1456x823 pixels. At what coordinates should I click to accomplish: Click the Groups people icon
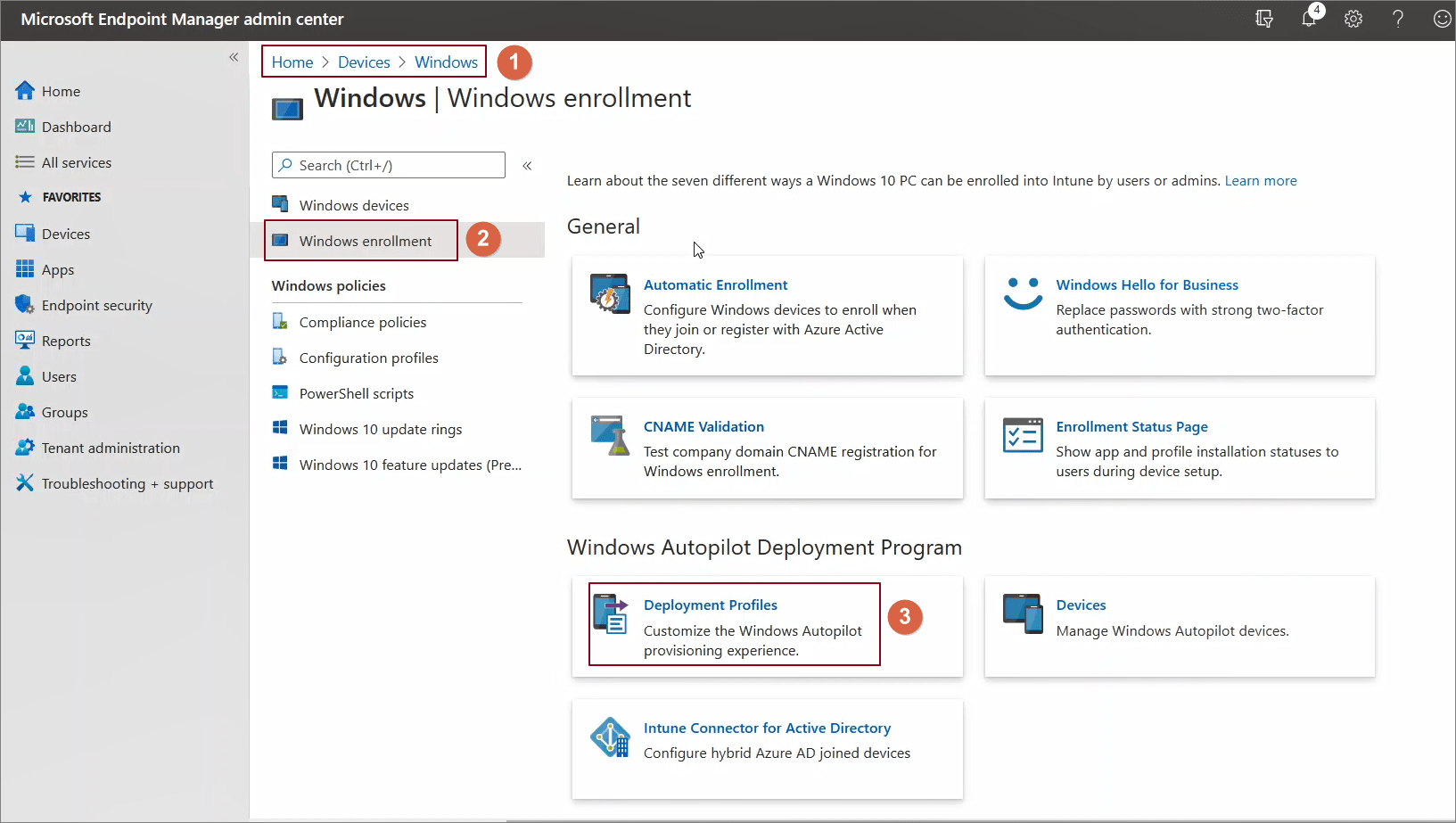point(25,412)
